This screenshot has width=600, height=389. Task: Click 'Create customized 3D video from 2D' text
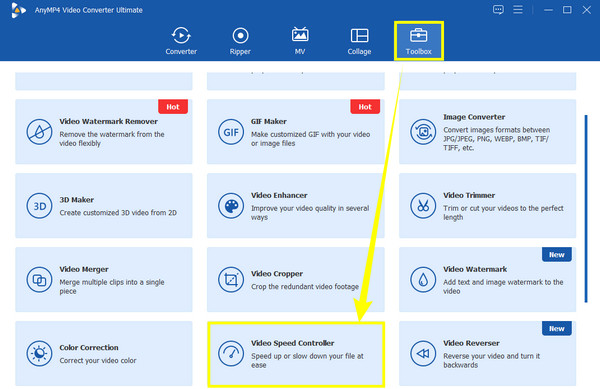(118, 213)
